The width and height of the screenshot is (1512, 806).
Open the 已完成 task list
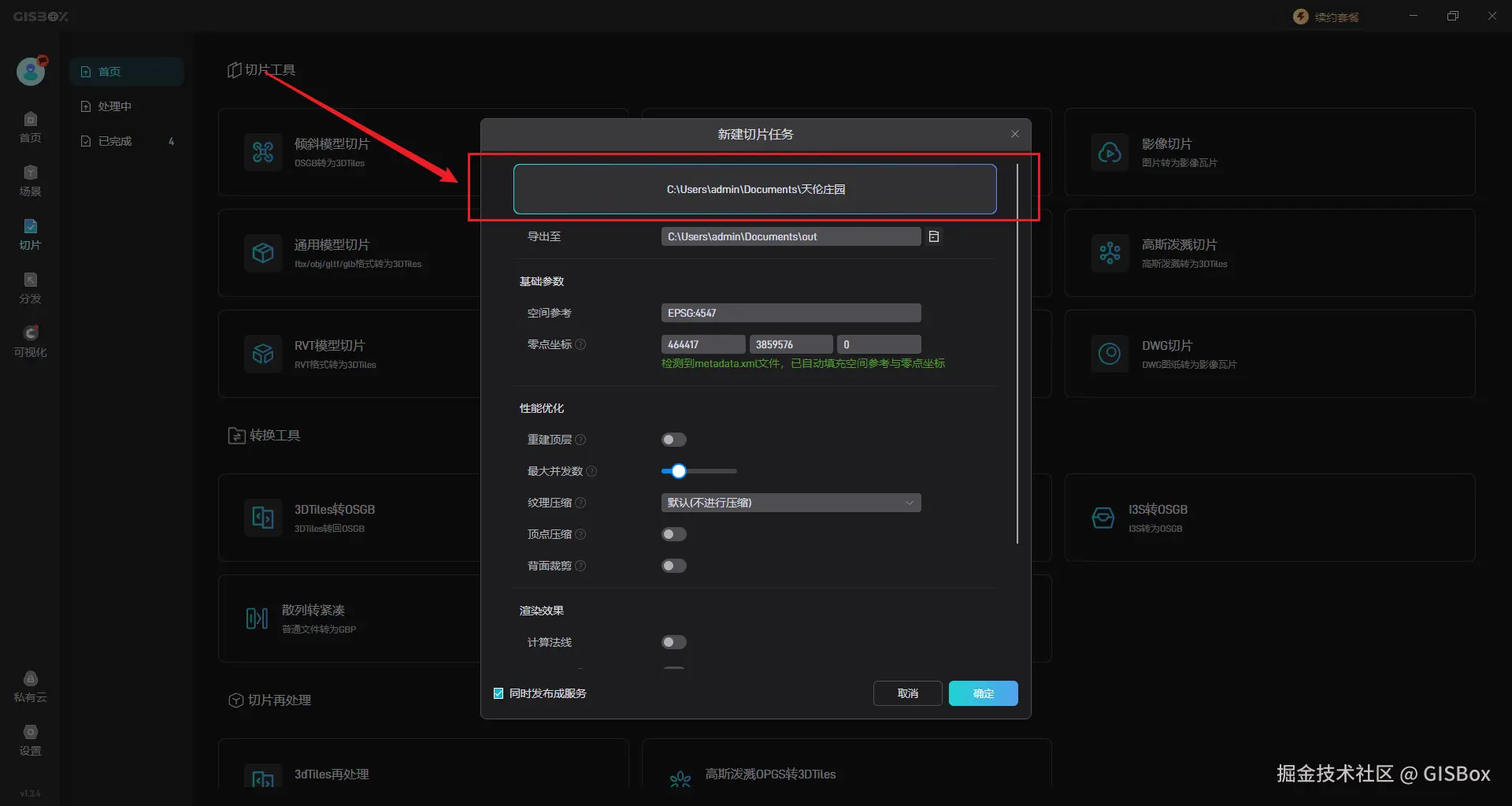click(x=127, y=141)
